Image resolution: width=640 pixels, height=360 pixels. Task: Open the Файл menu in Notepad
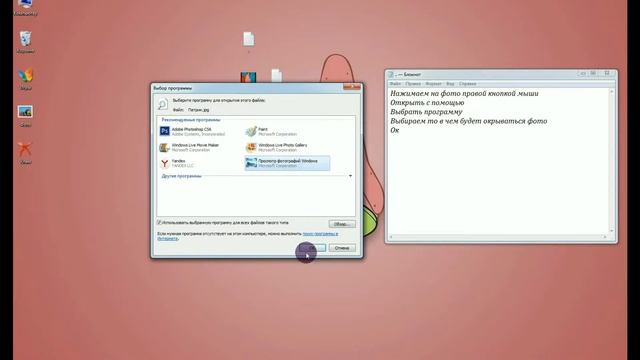coord(395,84)
